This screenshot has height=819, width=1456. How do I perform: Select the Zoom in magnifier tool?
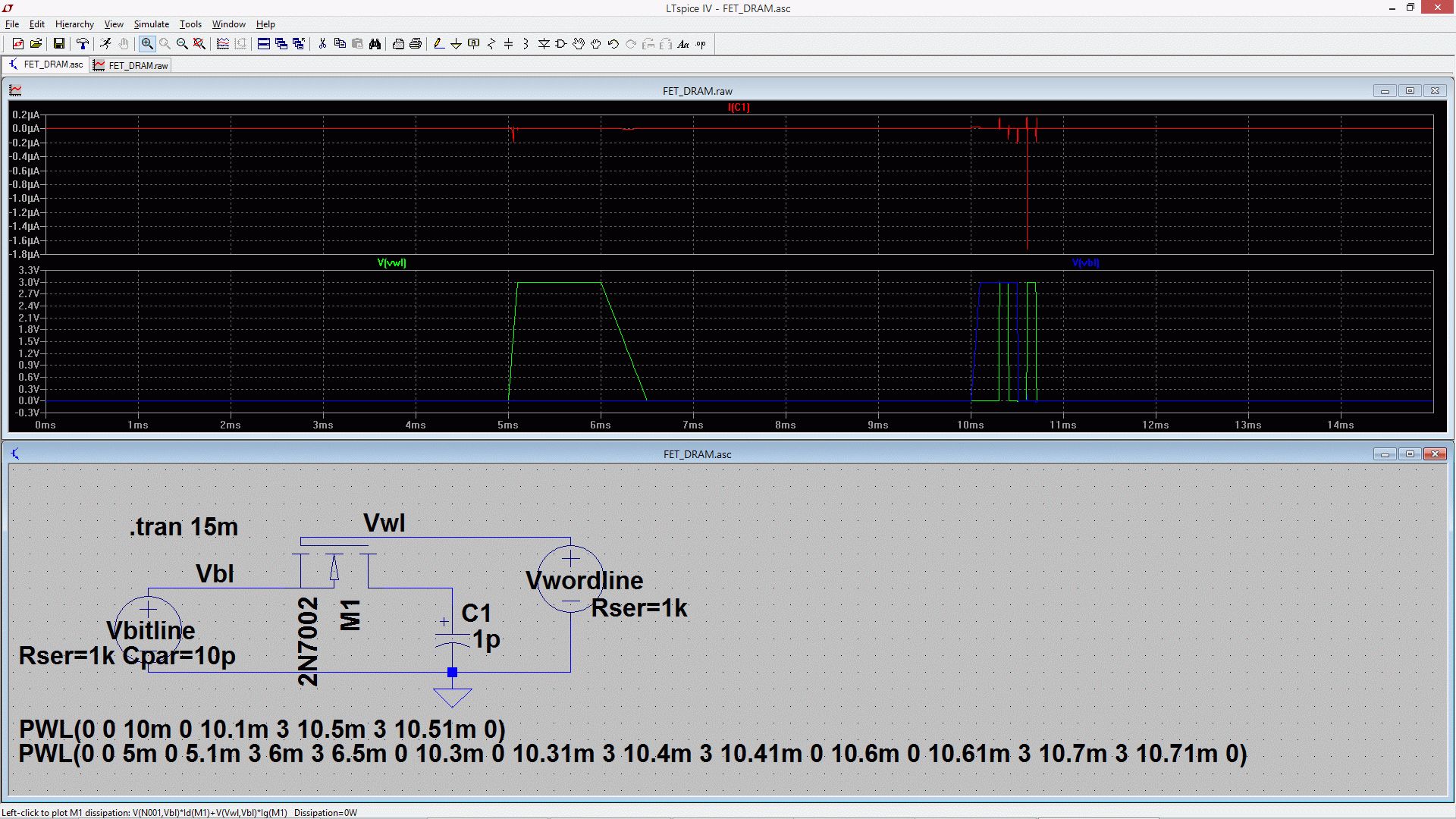coord(147,44)
